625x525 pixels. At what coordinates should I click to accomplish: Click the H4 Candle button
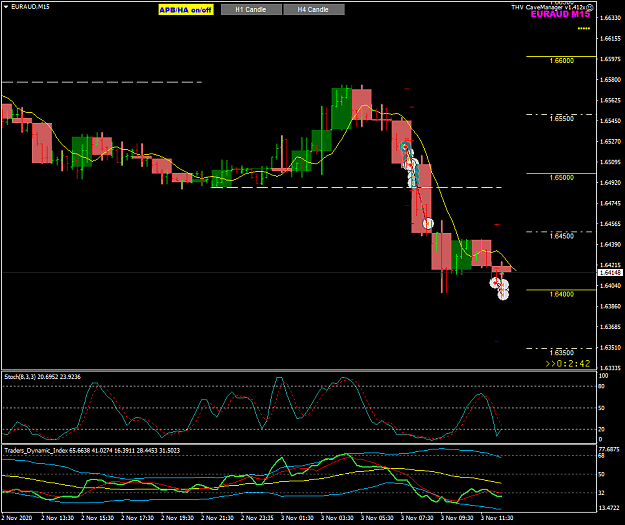314,10
